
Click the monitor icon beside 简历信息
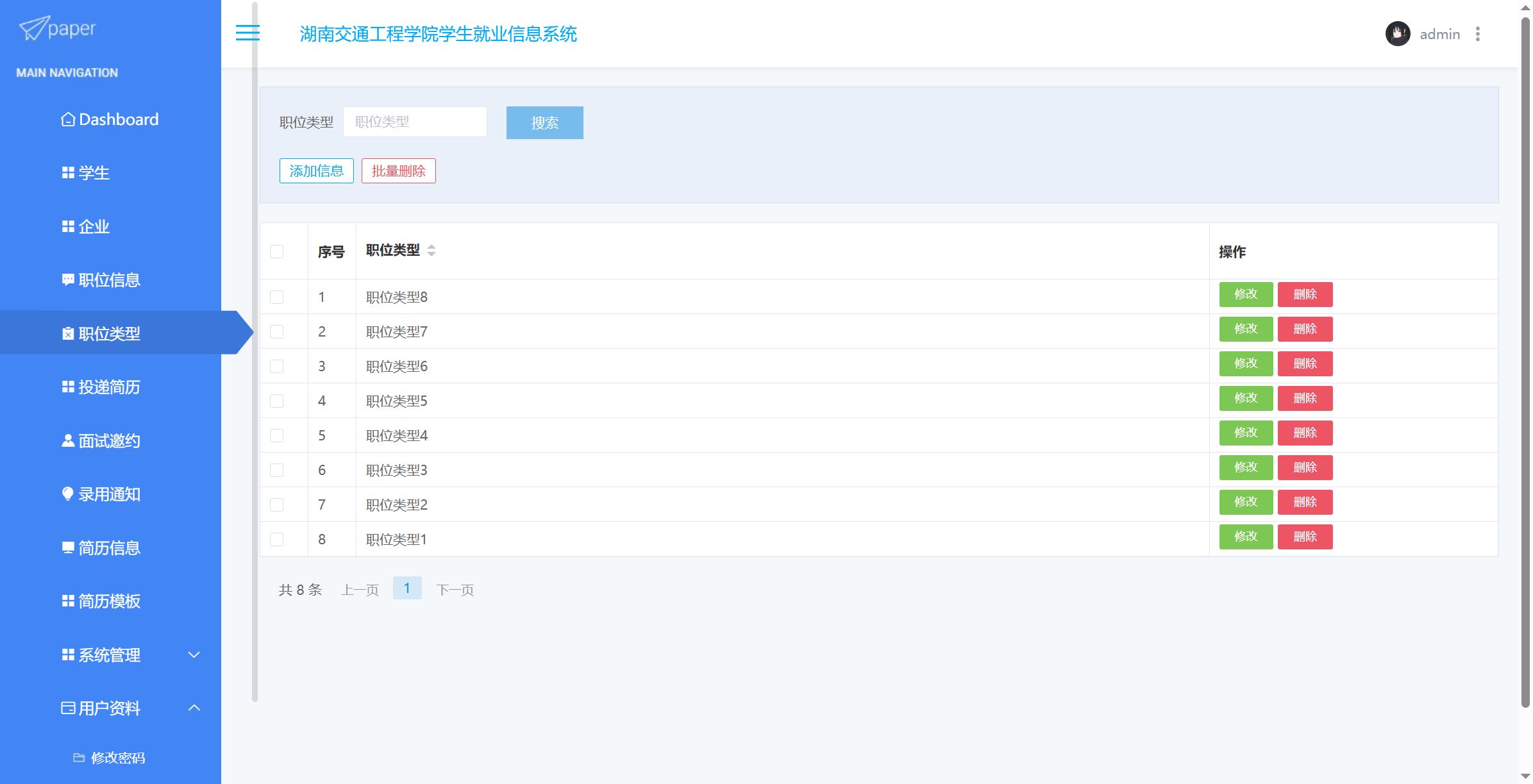67,548
